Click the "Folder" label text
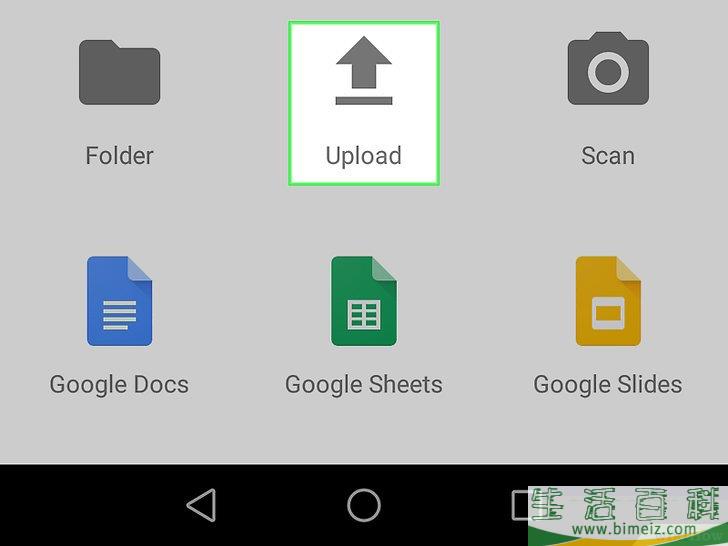 pos(119,156)
